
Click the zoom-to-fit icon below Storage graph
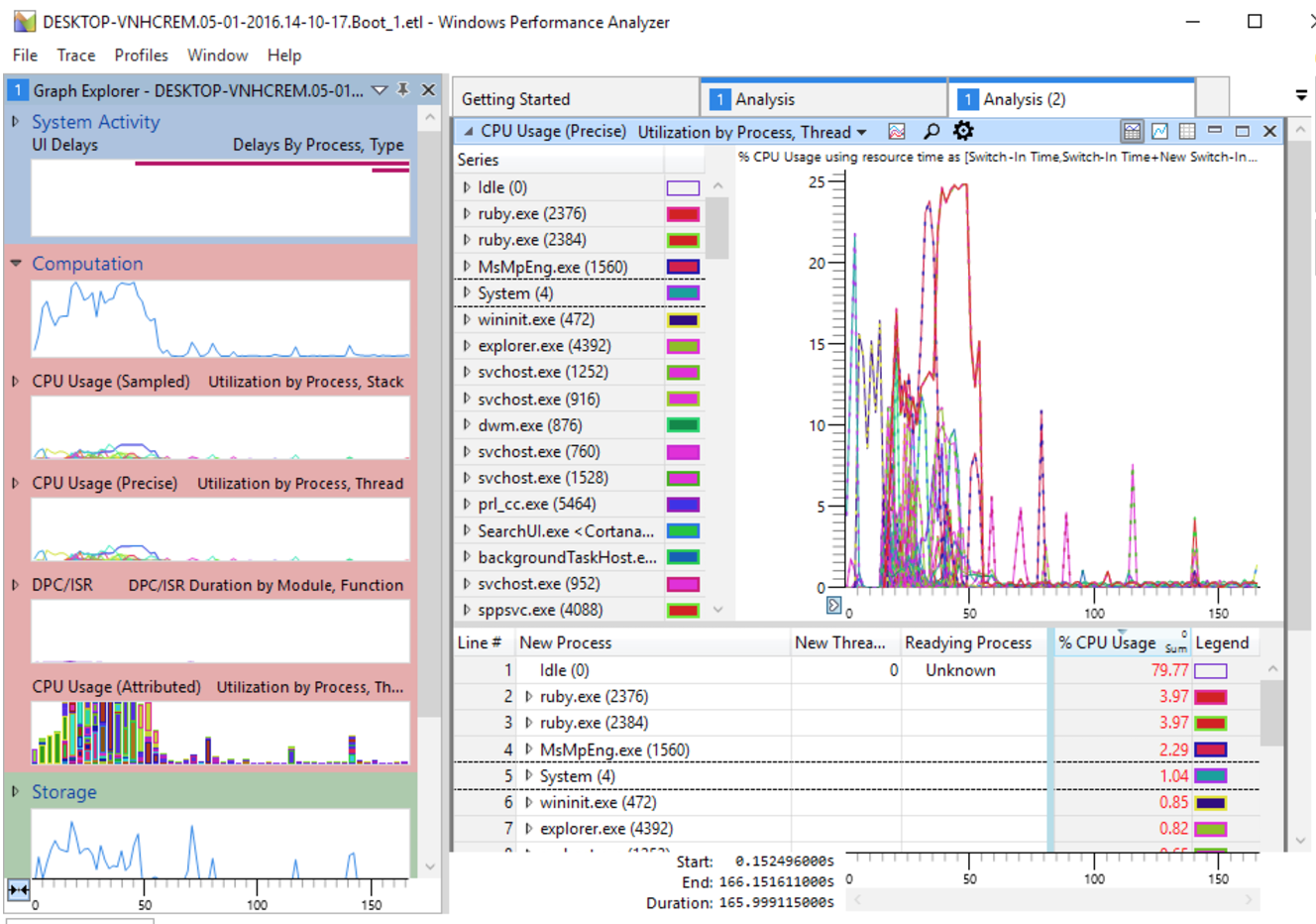coord(18,890)
